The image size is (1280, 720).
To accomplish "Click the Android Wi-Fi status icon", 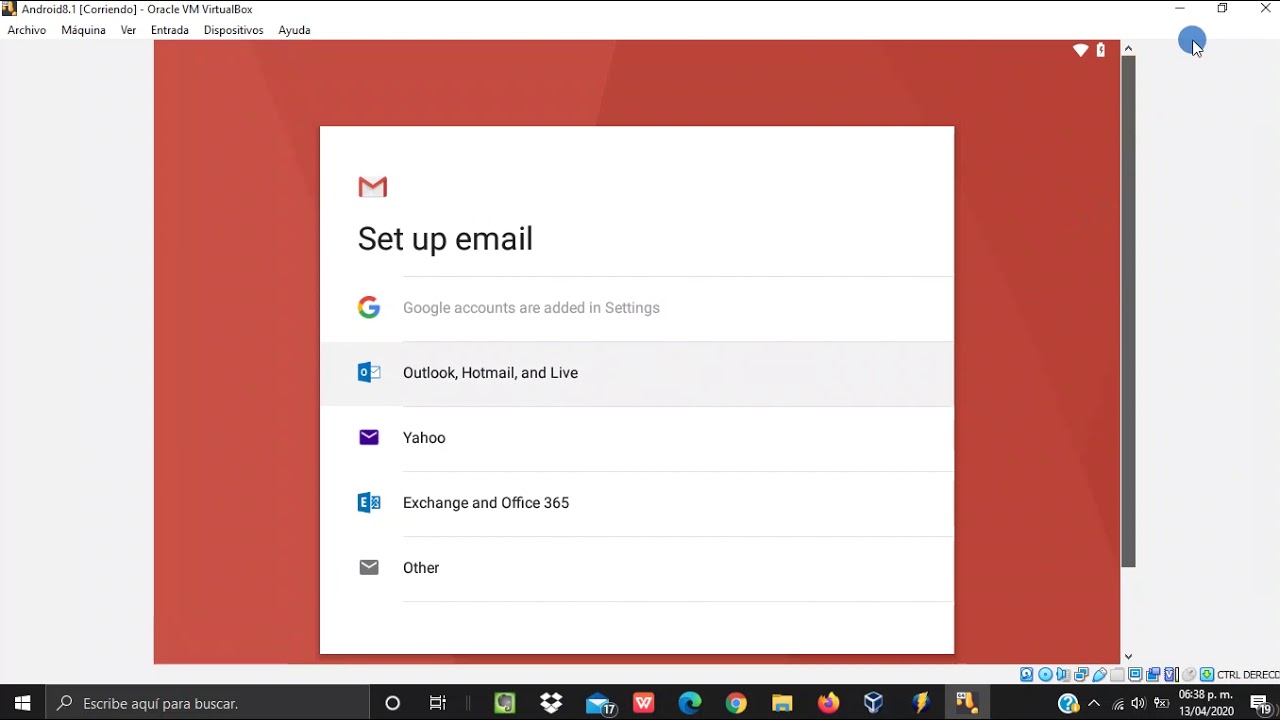I will pos(1081,50).
